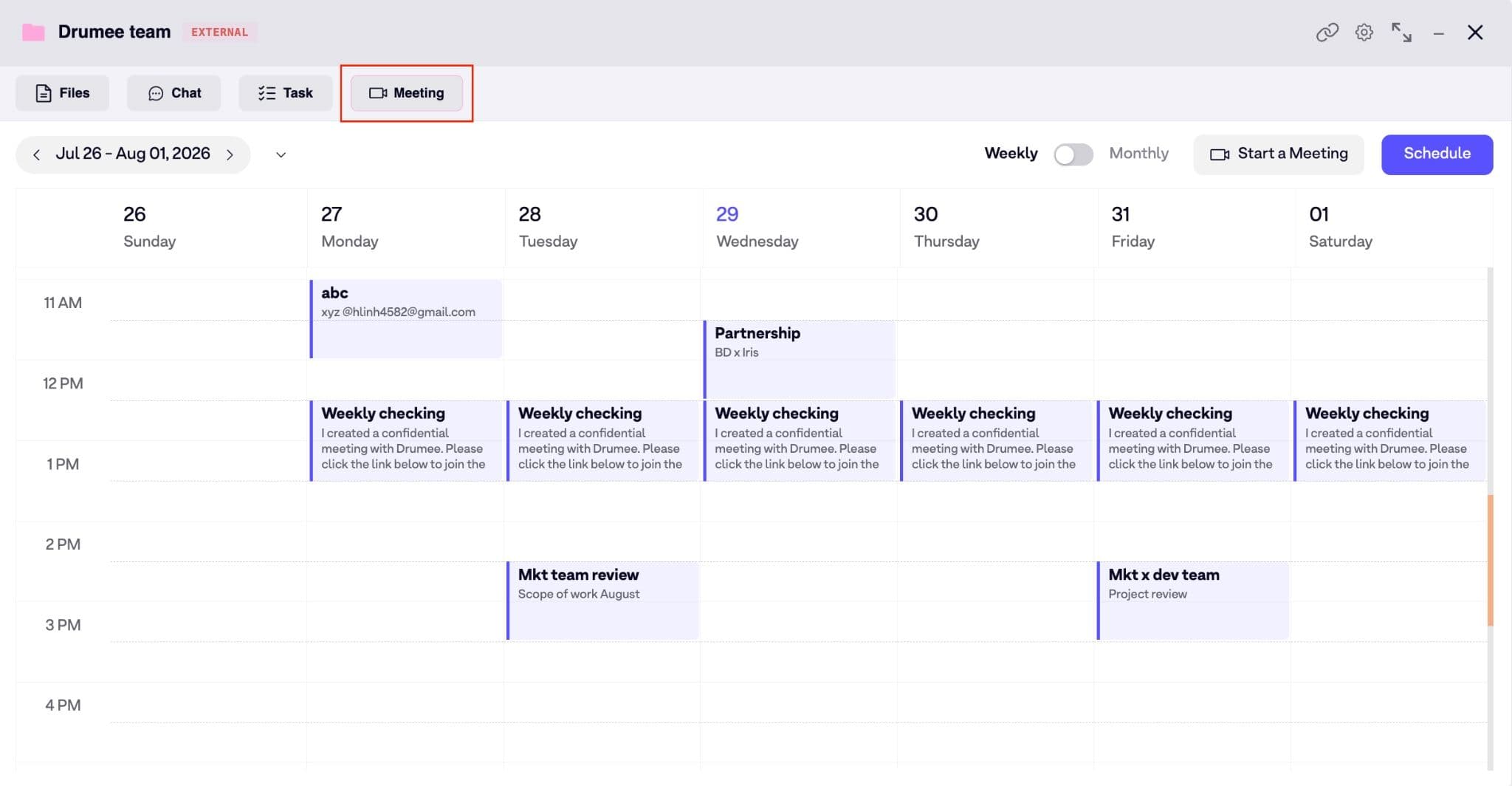Open Wednesday's Weekly checking meeting
The width and height of the screenshot is (1512, 786).
pos(800,440)
